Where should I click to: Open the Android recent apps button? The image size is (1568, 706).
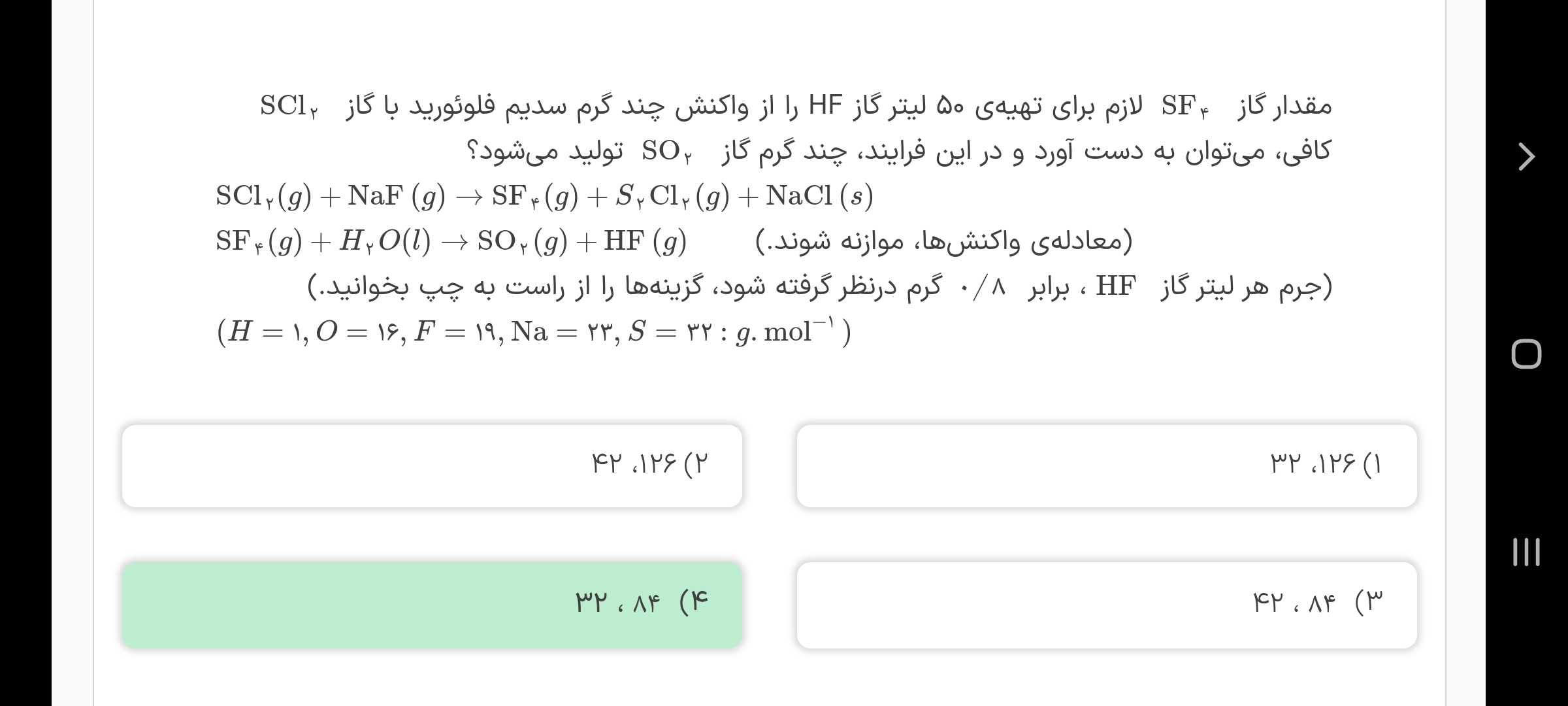coord(1526,552)
